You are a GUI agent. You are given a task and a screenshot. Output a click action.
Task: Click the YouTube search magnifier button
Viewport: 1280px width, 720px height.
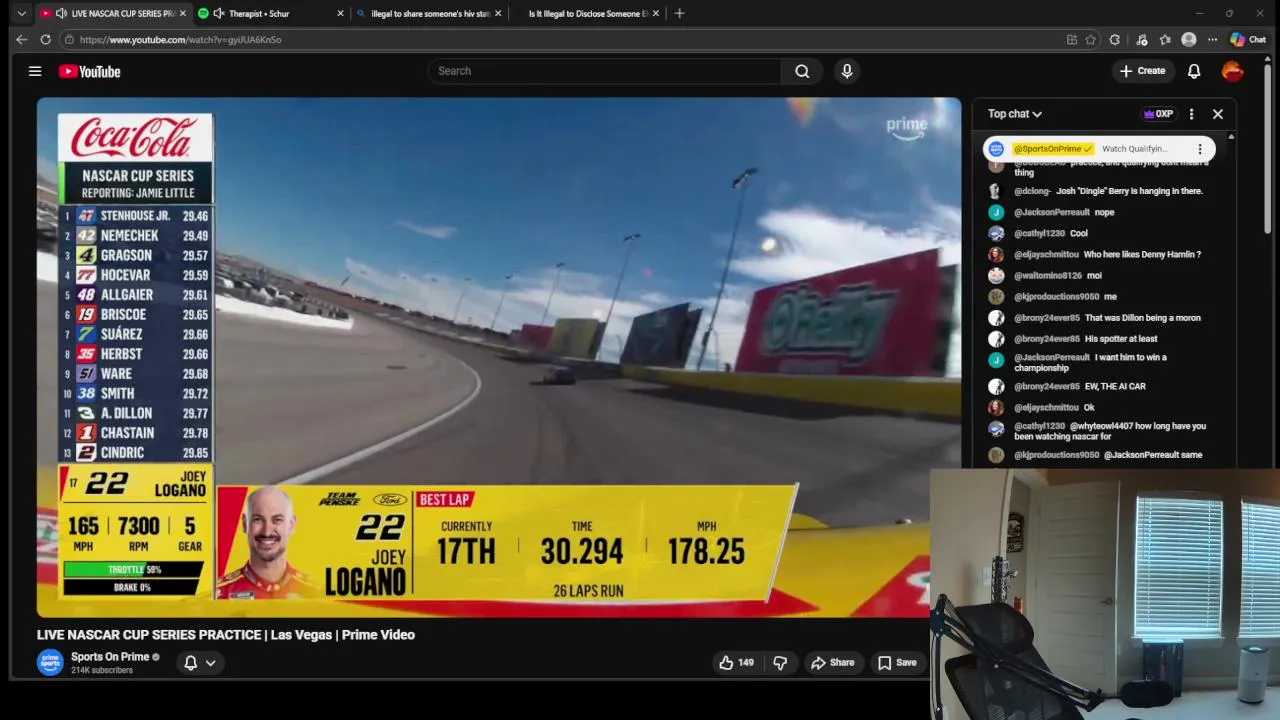click(x=802, y=71)
